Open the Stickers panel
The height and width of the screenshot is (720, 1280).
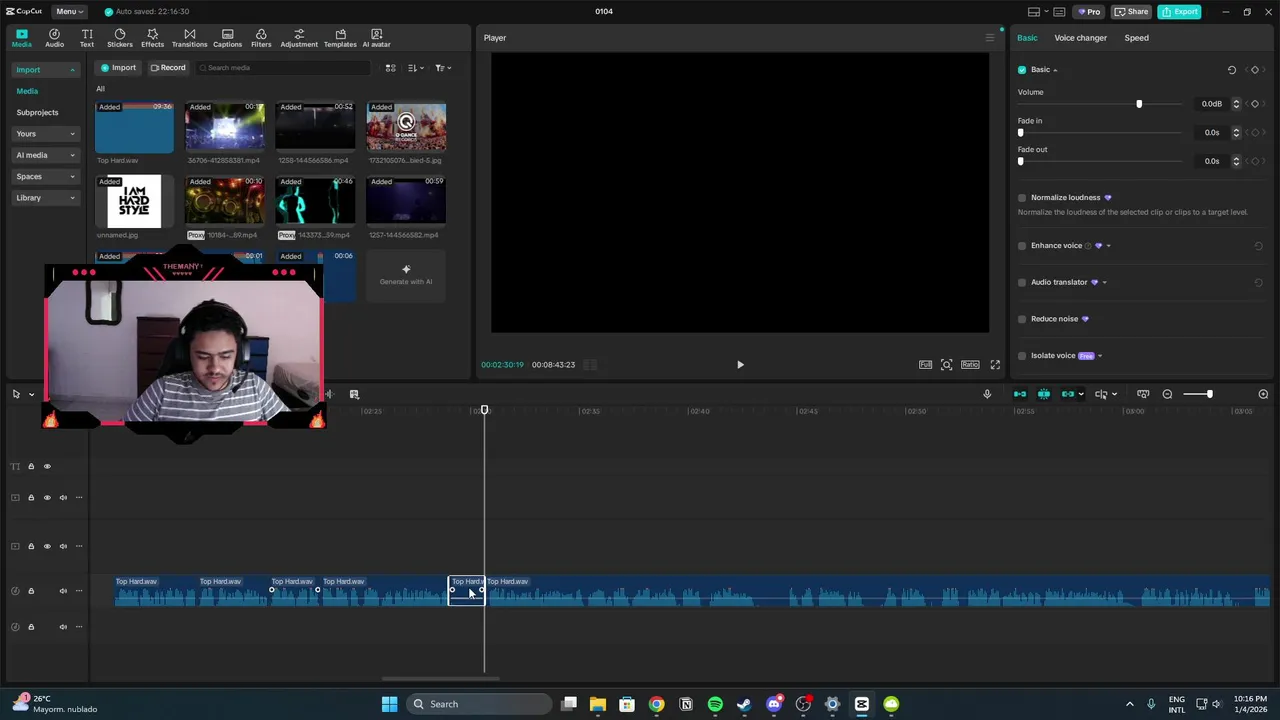tap(120, 38)
